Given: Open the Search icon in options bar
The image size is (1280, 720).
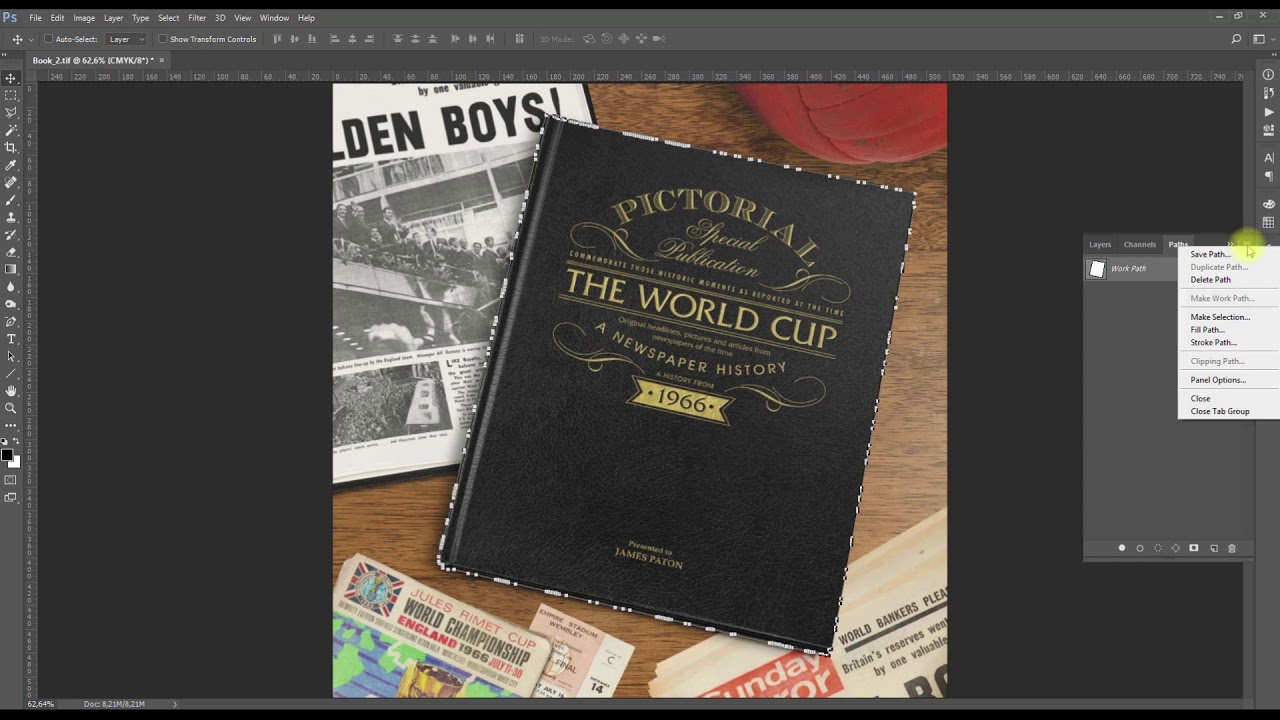Looking at the screenshot, I should point(1237,39).
